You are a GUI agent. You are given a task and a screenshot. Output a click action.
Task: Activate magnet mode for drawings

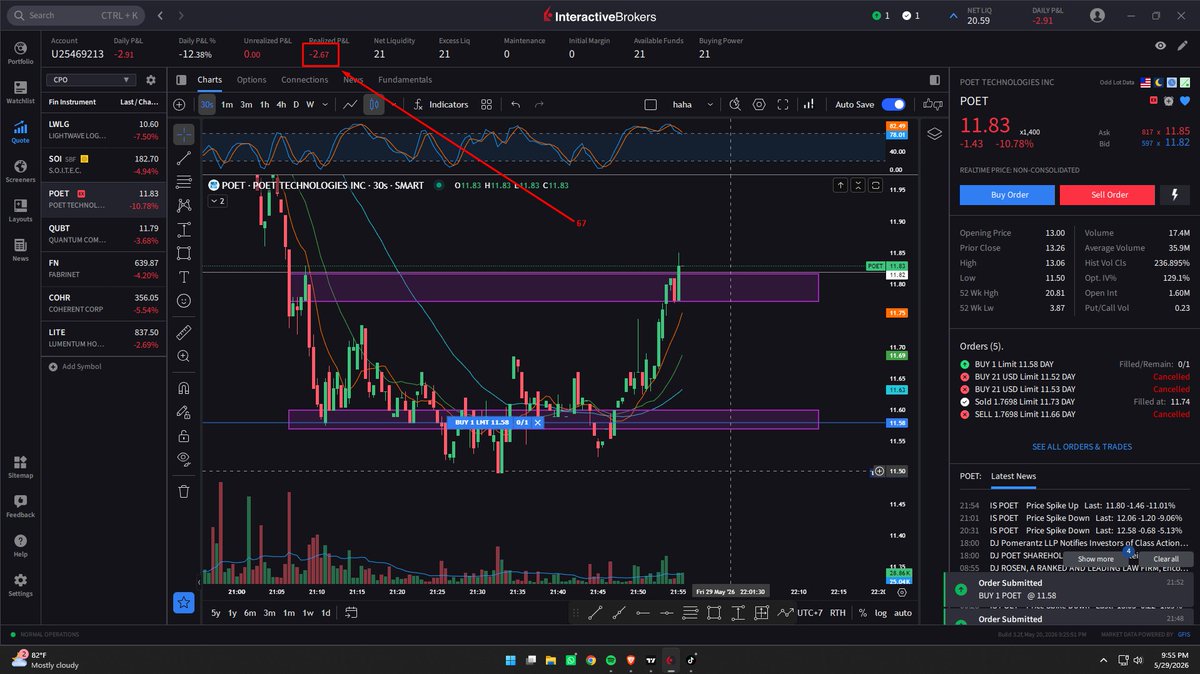(x=184, y=388)
